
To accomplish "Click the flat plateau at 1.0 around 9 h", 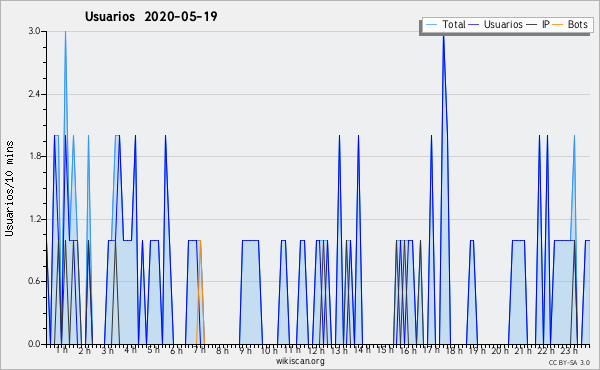I will click(251, 240).
